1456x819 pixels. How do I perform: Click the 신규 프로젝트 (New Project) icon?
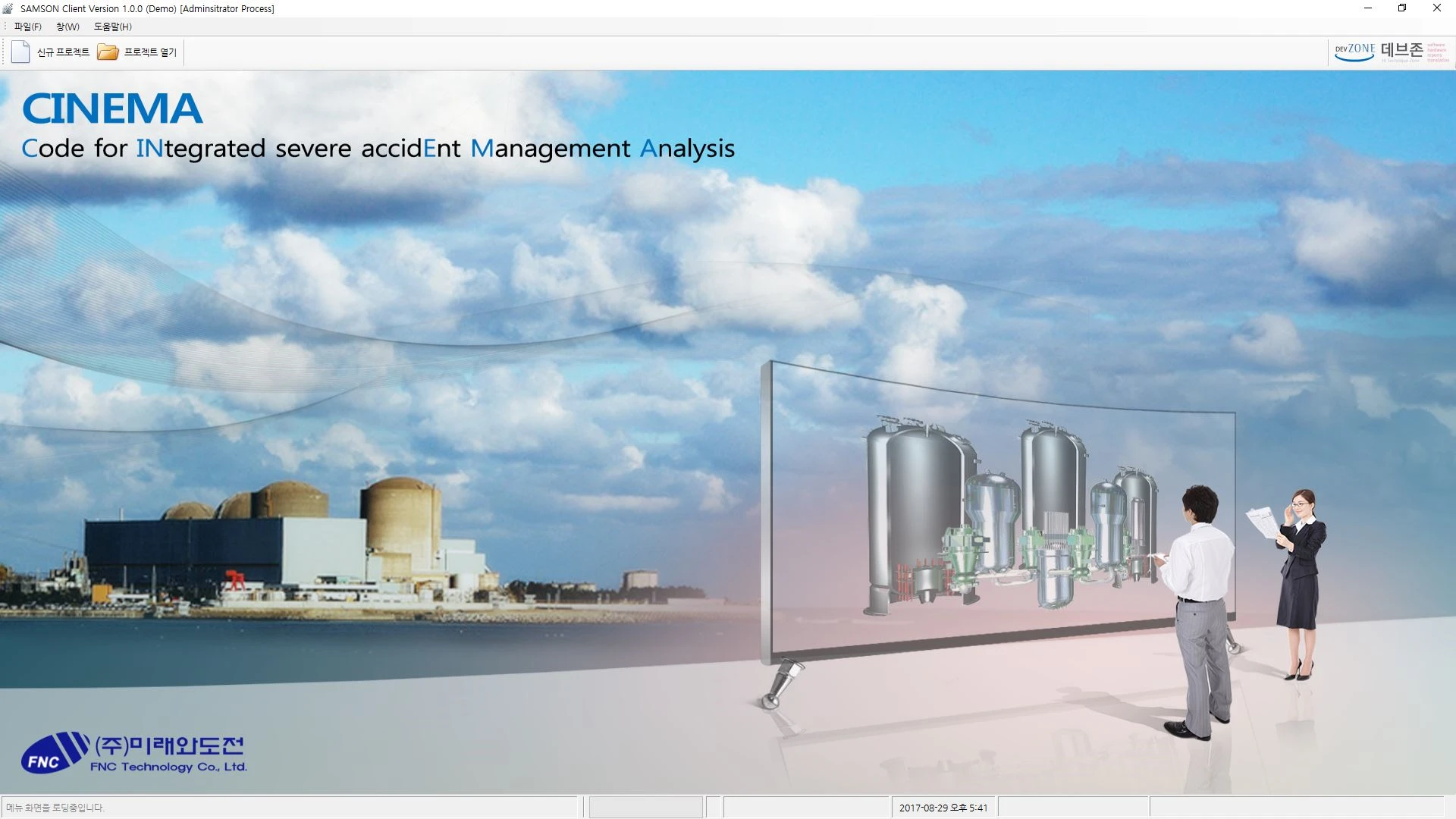pyautogui.click(x=20, y=51)
